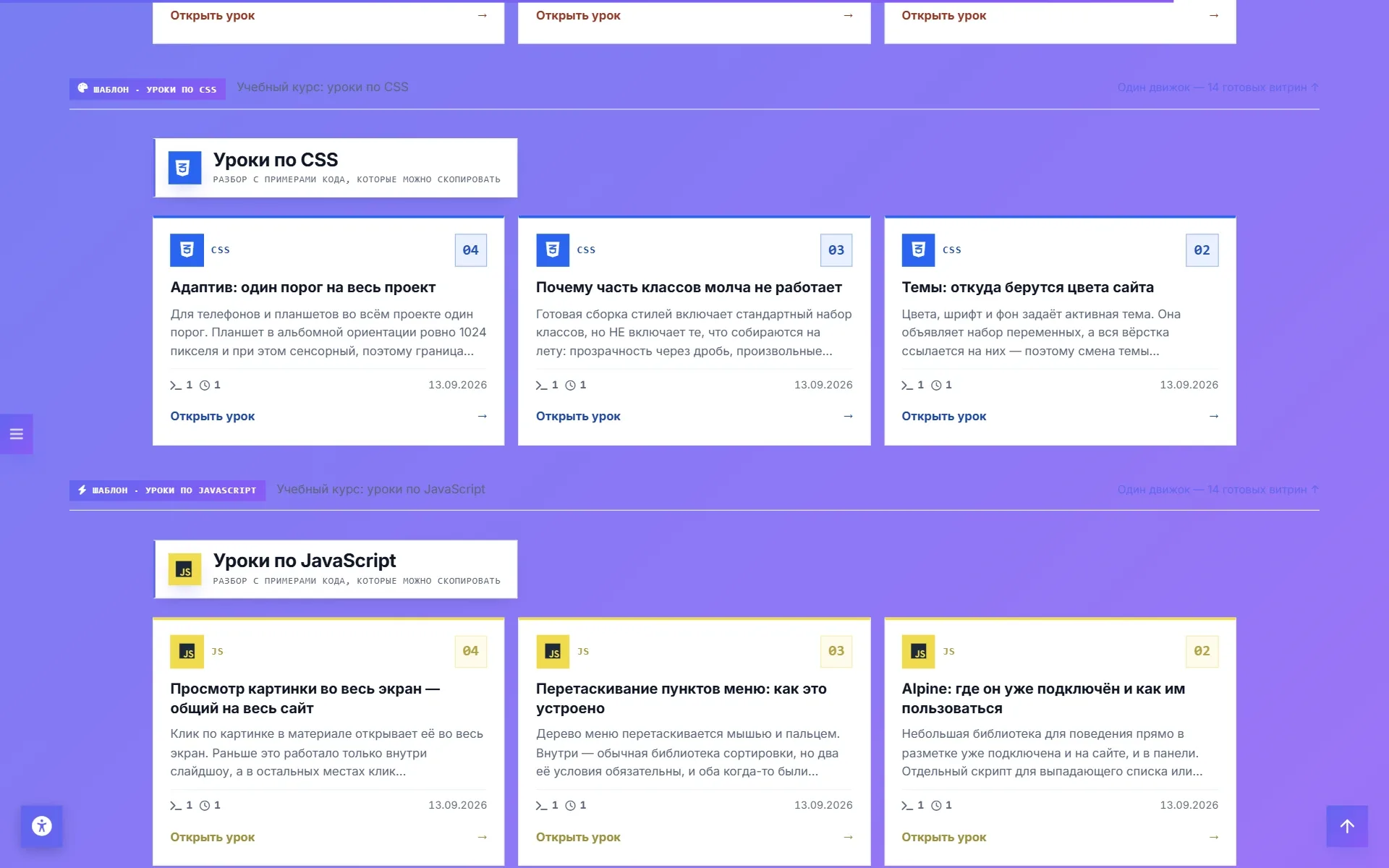Open the Перетаскивание пунктов меню lesson
The width and height of the screenshot is (1389, 868).
click(x=578, y=837)
